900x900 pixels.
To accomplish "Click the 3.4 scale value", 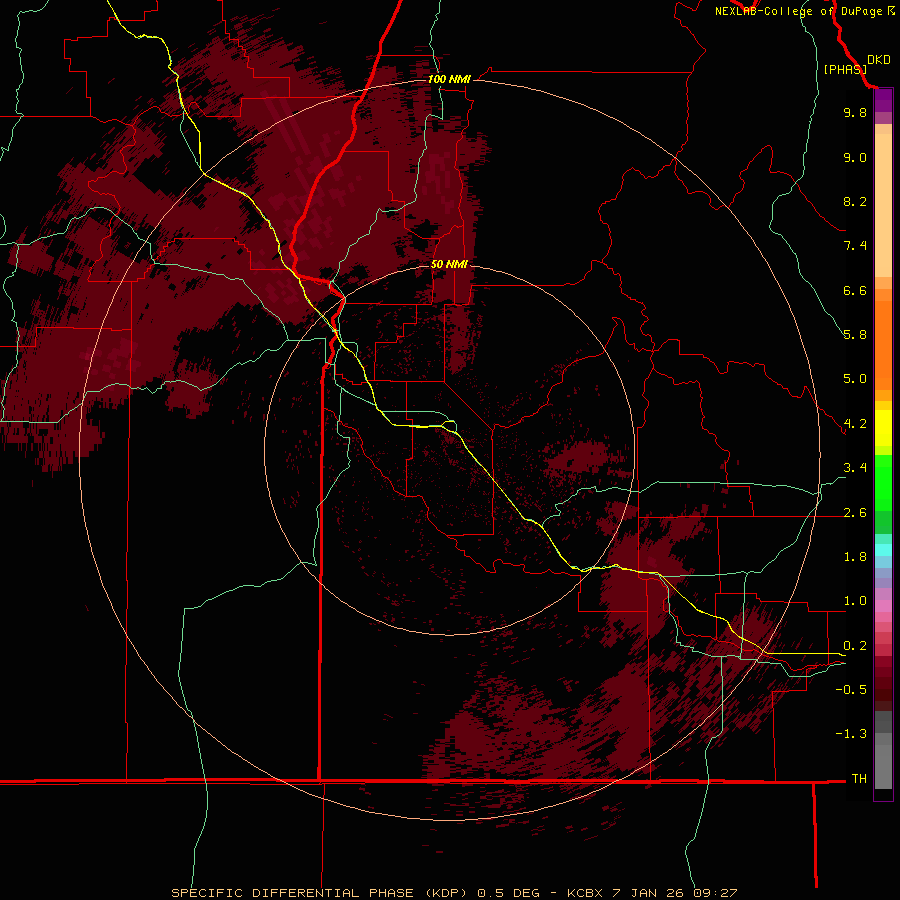I will click(855, 468).
